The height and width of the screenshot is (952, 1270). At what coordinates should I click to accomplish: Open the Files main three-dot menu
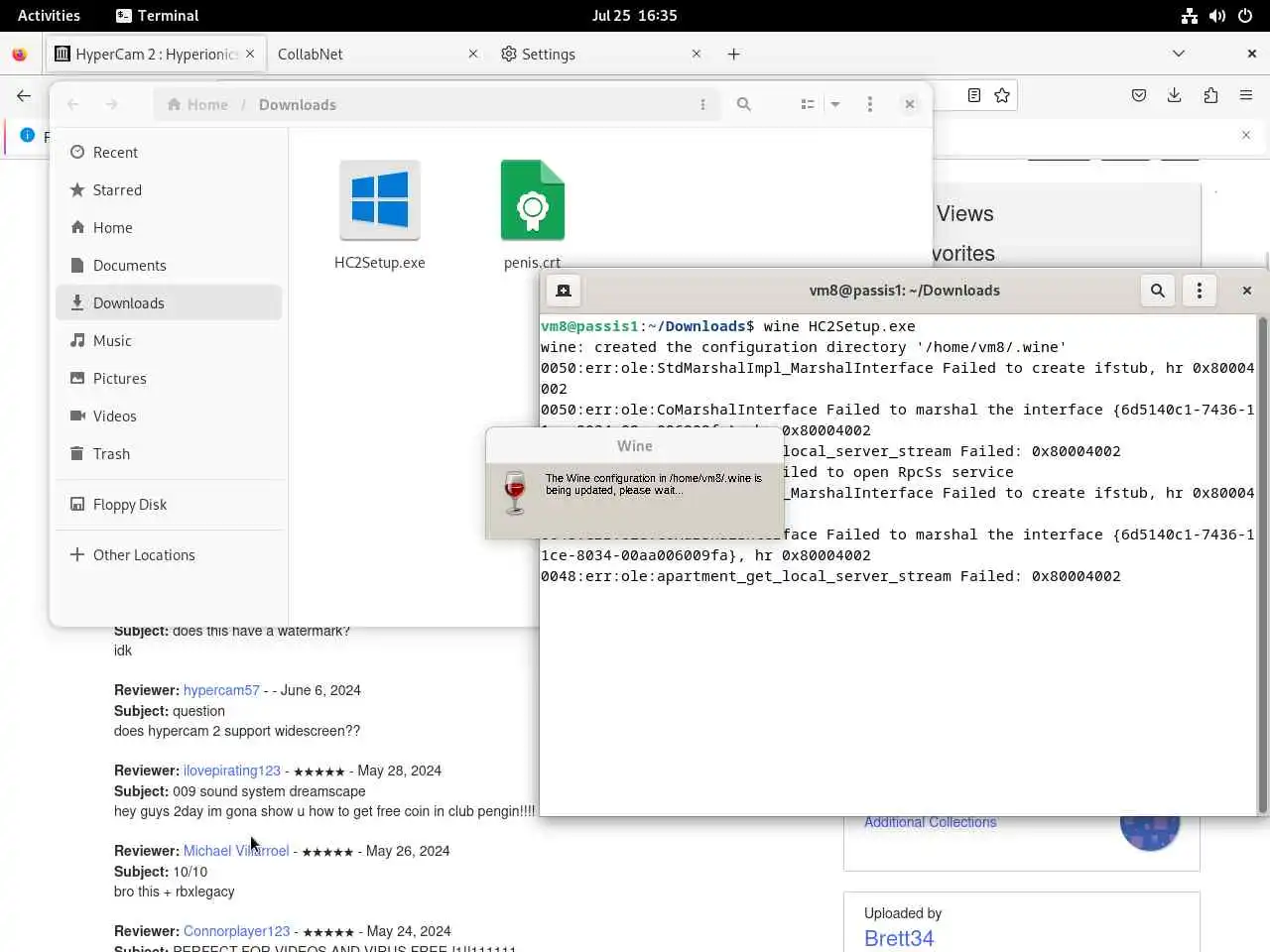[x=870, y=104]
